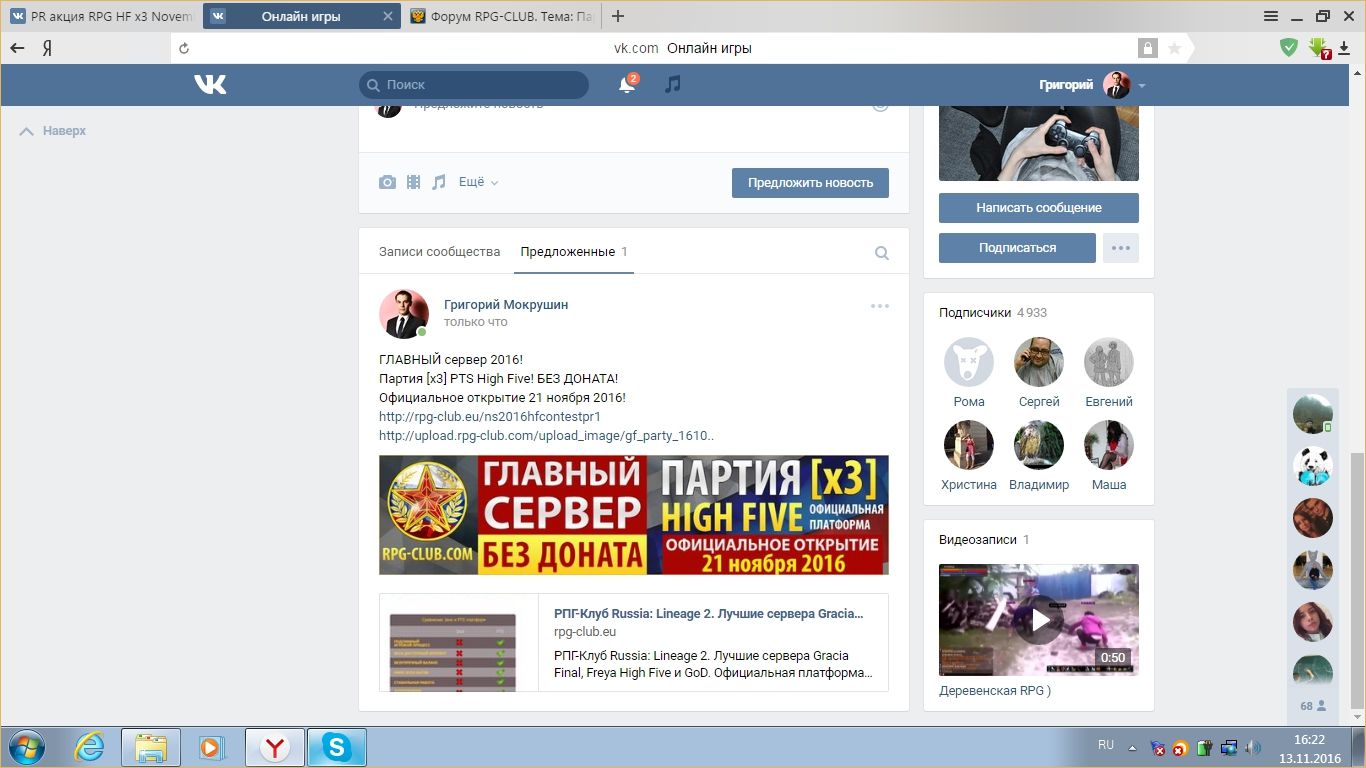1366x768 pixels.
Task: Open browser hamburger menu
Action: tap(1271, 16)
